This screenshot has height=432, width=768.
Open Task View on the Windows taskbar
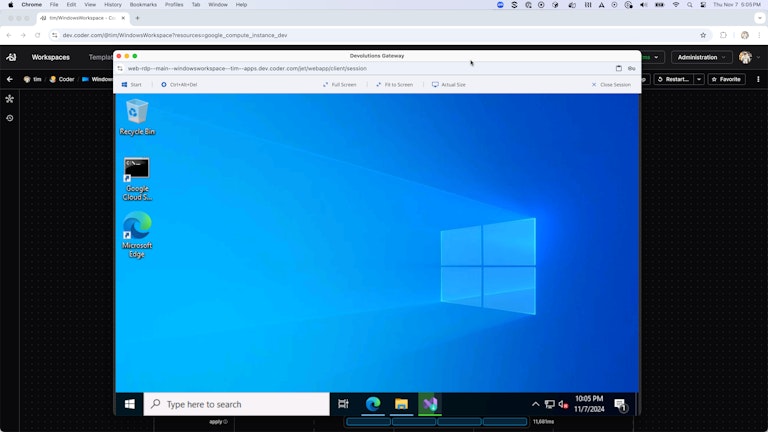tap(343, 404)
